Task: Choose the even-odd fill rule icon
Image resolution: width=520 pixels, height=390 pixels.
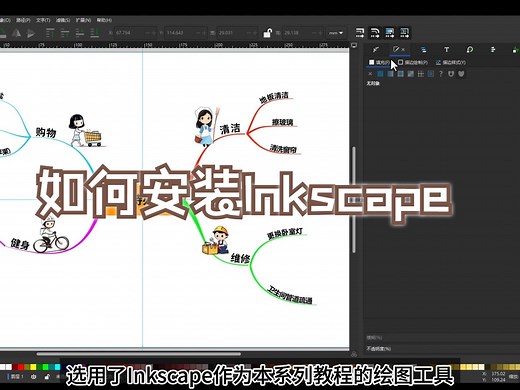Action: coord(451,74)
